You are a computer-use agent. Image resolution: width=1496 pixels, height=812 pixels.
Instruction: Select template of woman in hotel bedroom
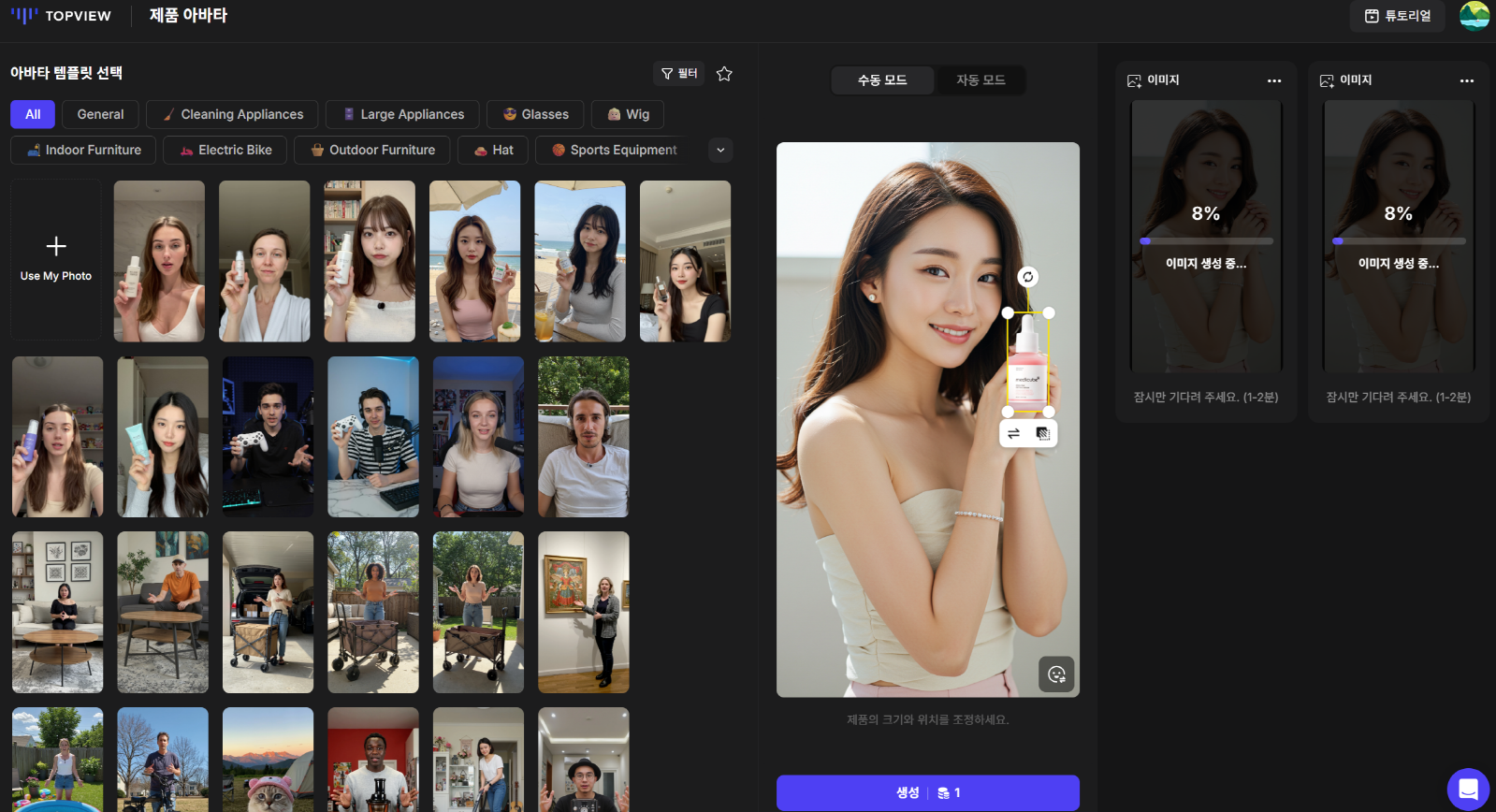(685, 261)
